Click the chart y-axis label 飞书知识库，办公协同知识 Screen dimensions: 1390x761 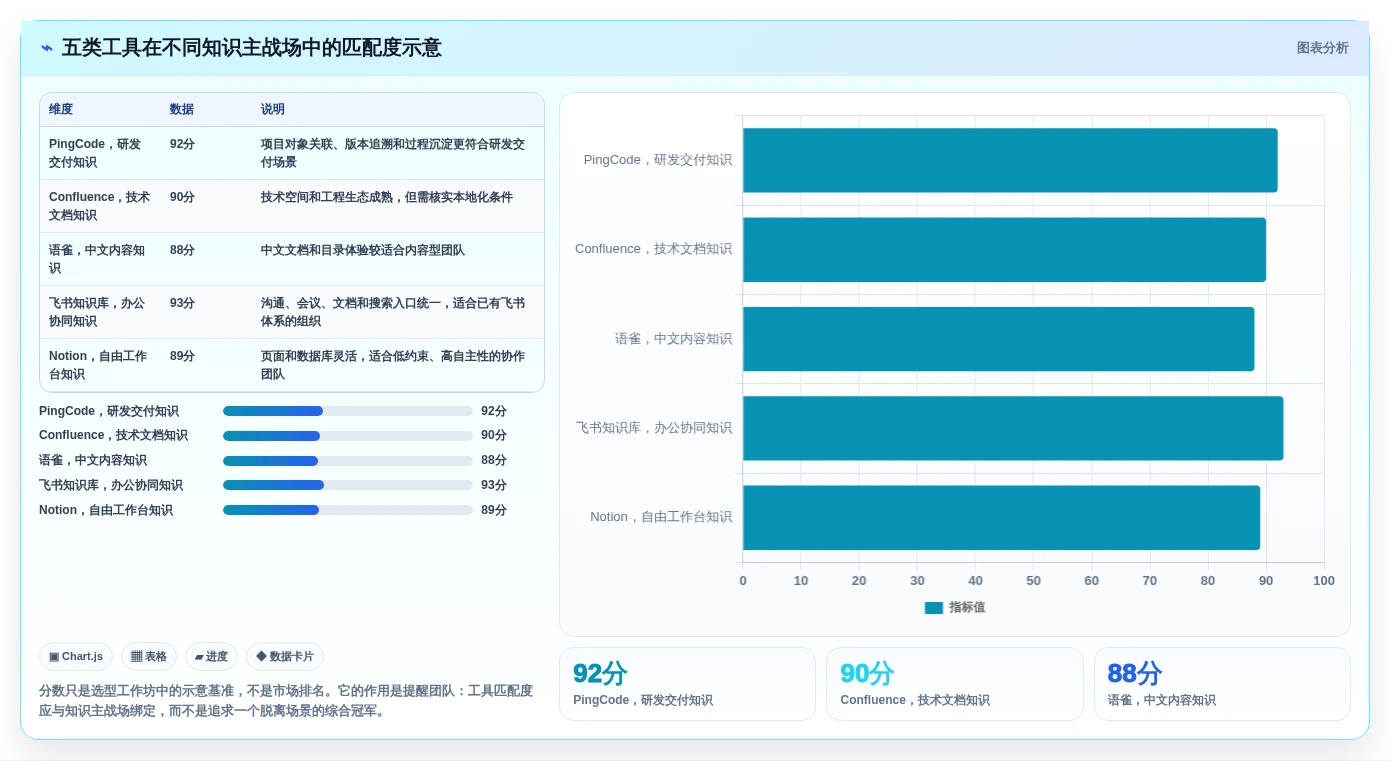coord(654,428)
